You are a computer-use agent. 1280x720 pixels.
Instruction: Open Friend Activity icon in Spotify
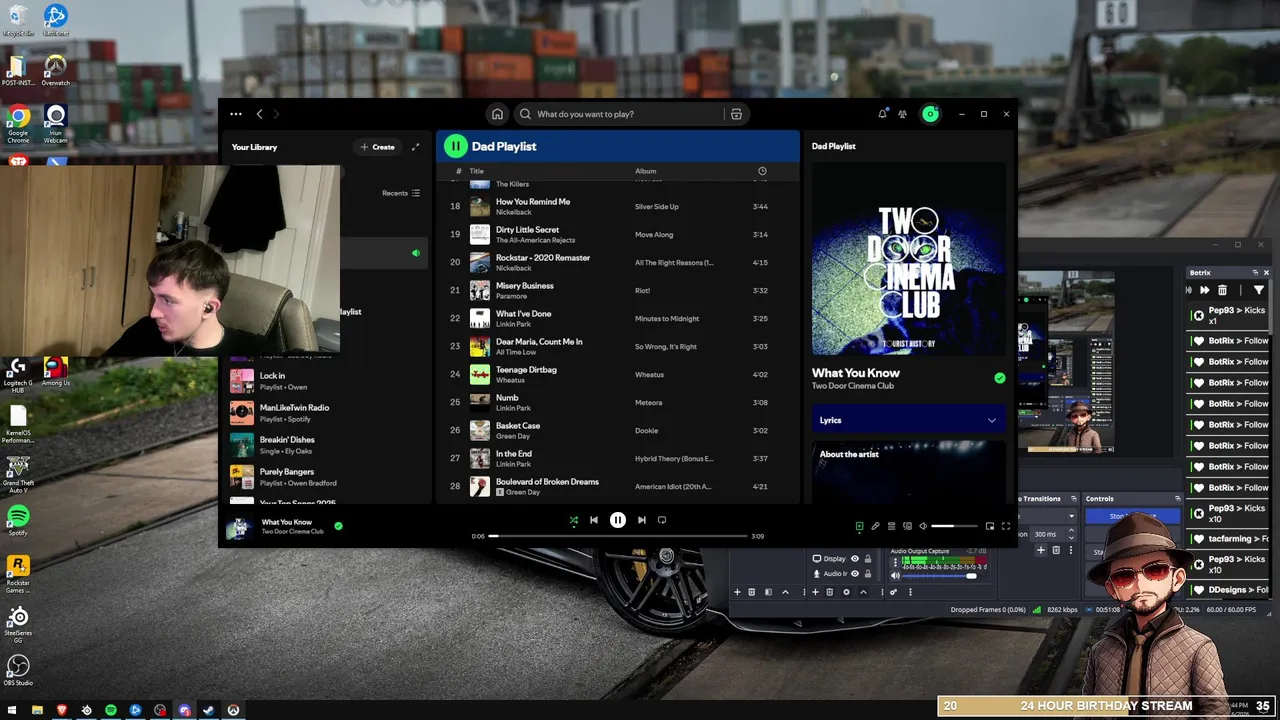902,114
